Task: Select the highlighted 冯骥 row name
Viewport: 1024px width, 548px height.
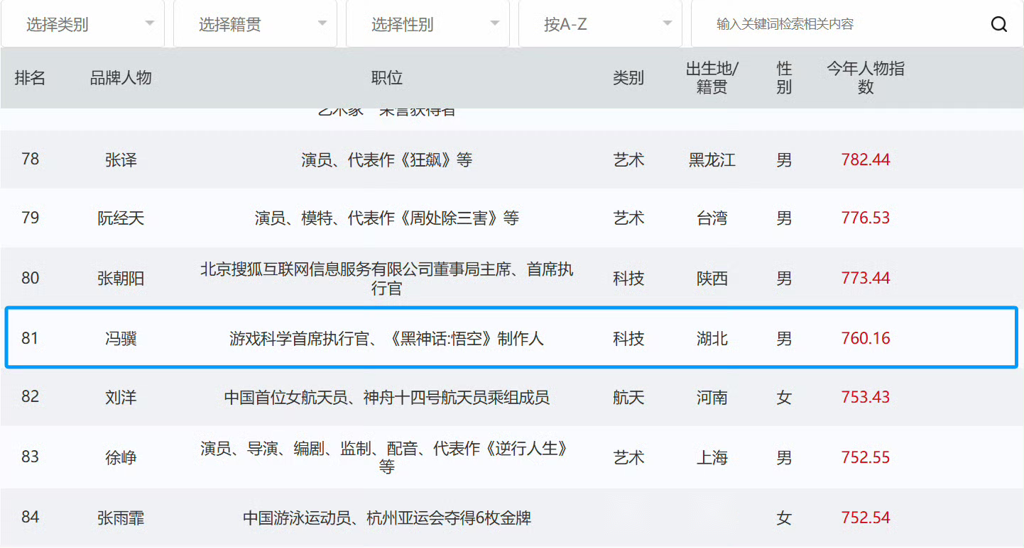Action: click(x=121, y=339)
